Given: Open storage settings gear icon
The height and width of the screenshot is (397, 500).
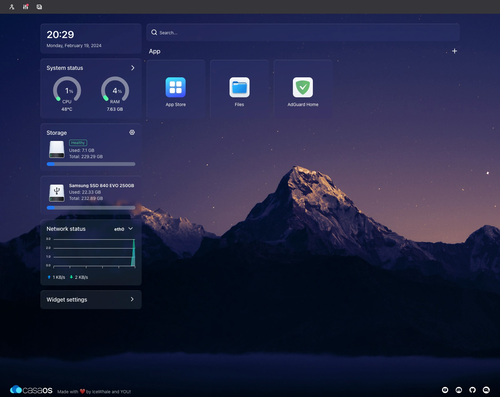Looking at the screenshot, I should (x=132, y=132).
